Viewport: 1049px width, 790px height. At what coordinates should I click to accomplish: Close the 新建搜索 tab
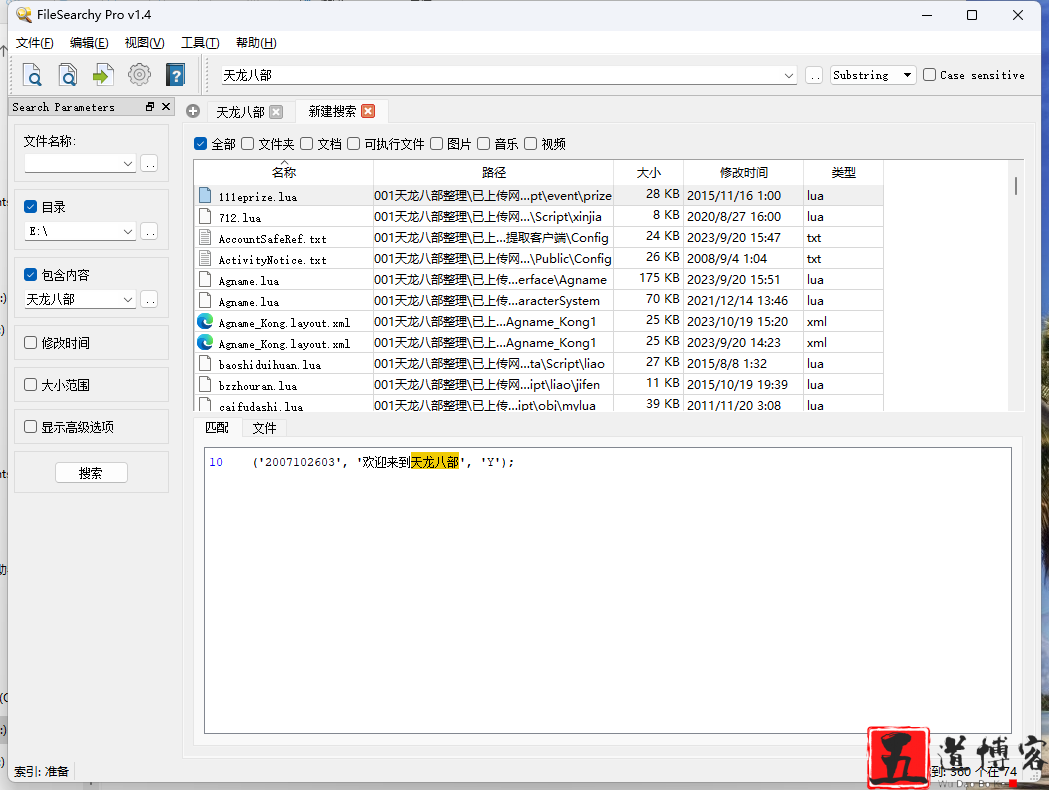tap(368, 111)
